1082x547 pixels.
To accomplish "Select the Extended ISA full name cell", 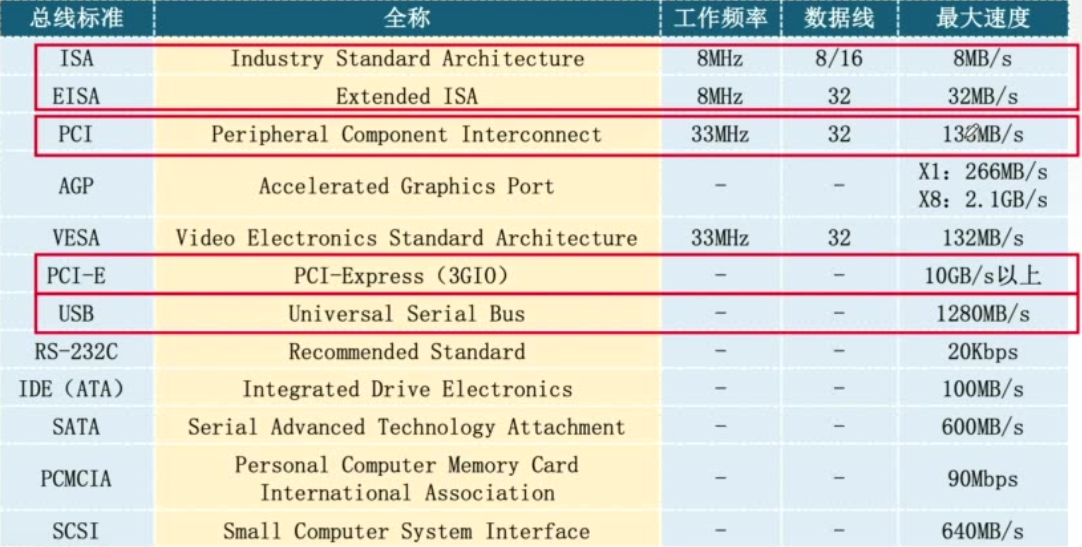I will [x=407, y=96].
